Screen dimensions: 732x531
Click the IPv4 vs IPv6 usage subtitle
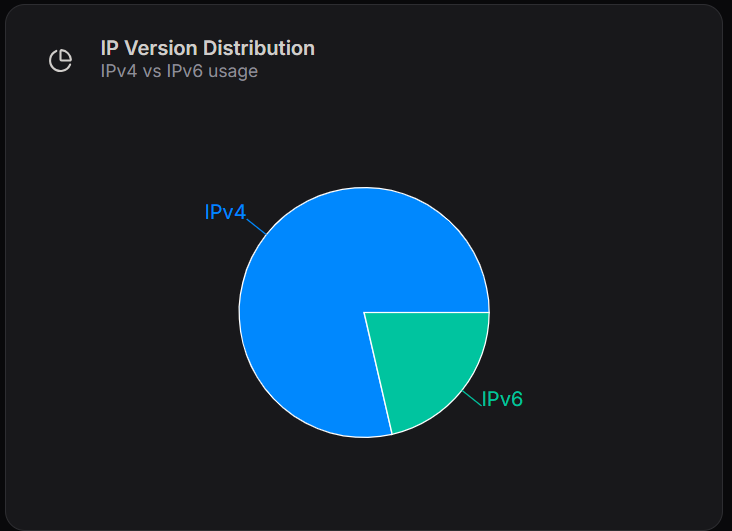[x=179, y=71]
